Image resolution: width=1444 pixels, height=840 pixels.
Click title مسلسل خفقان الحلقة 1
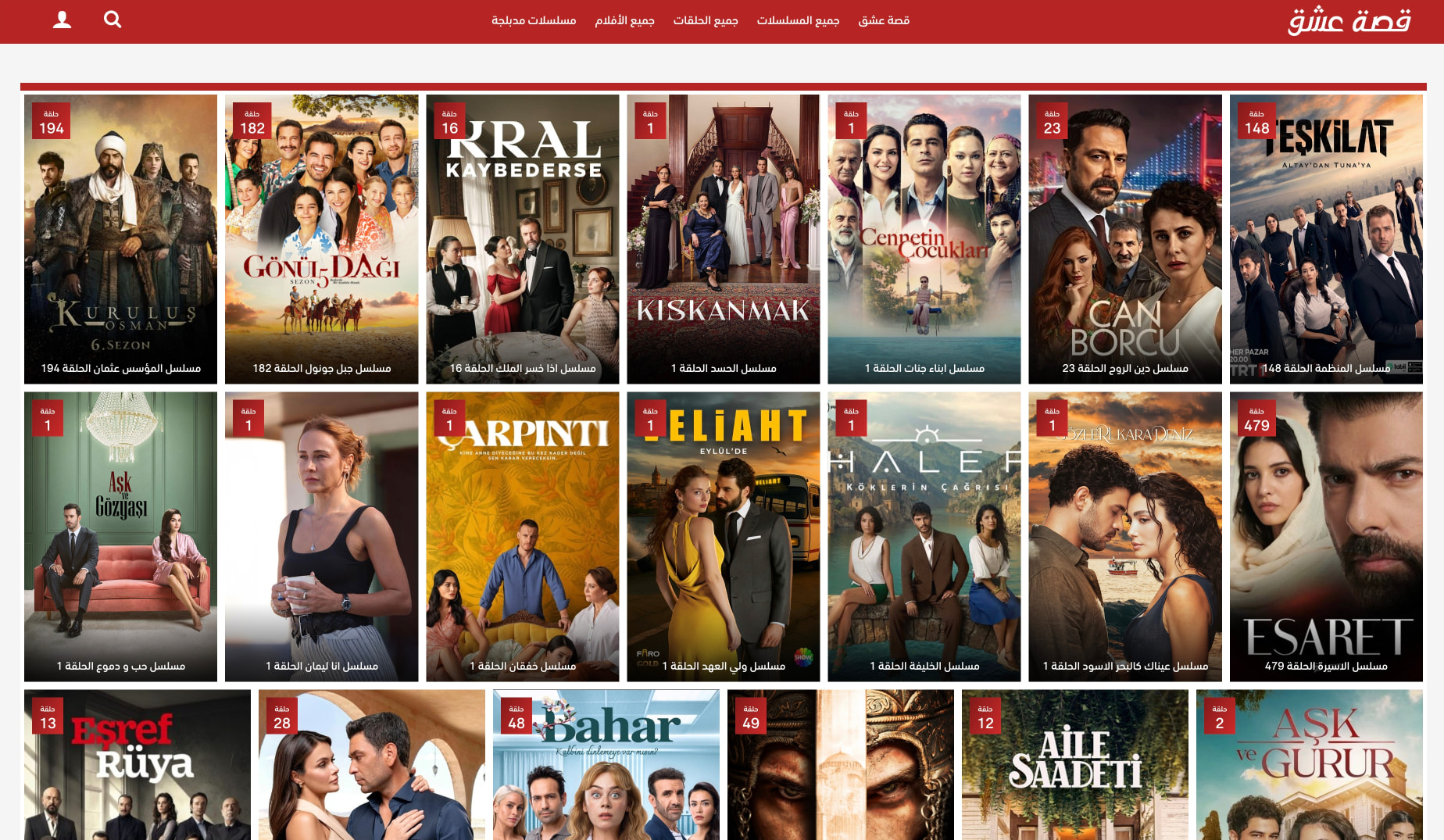click(x=523, y=666)
